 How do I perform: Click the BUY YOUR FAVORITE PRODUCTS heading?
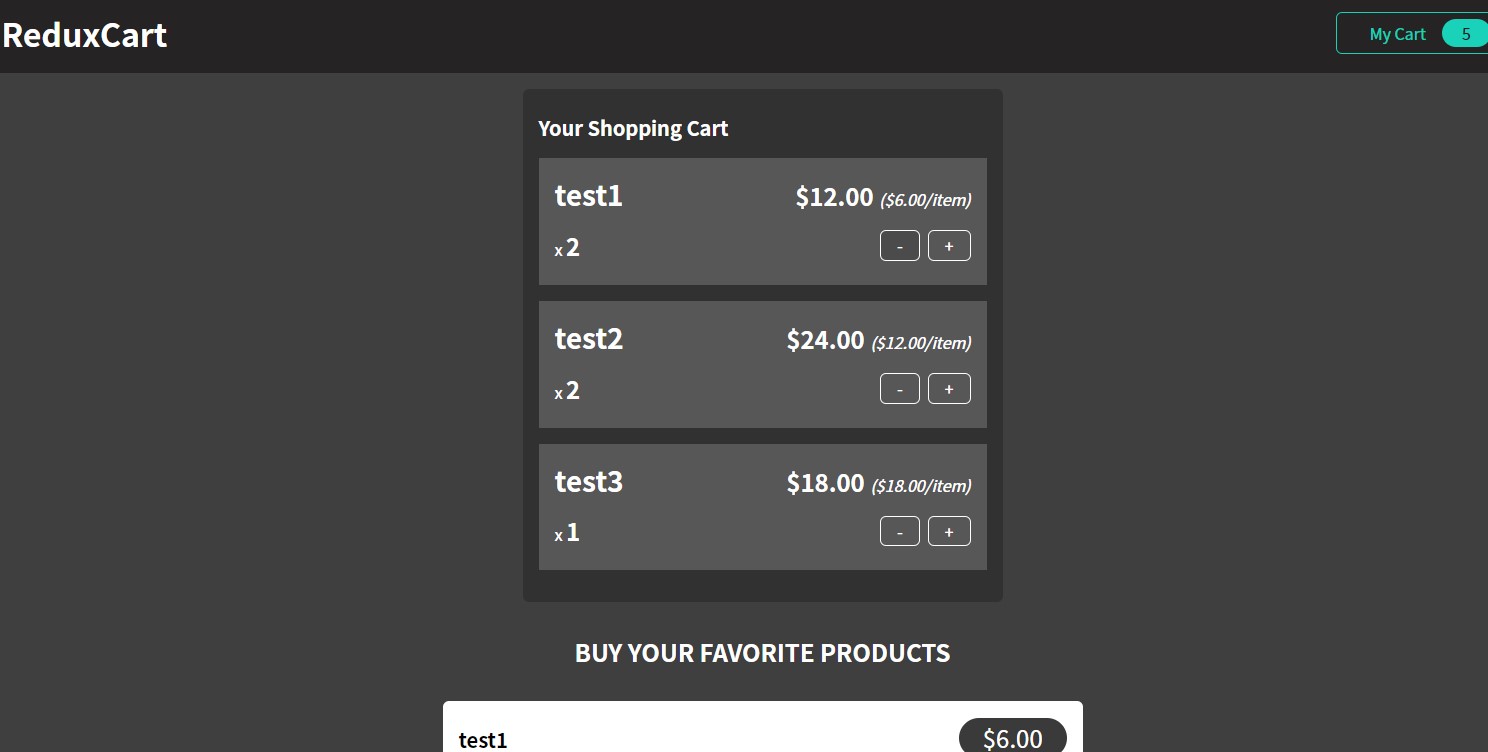tap(762, 653)
